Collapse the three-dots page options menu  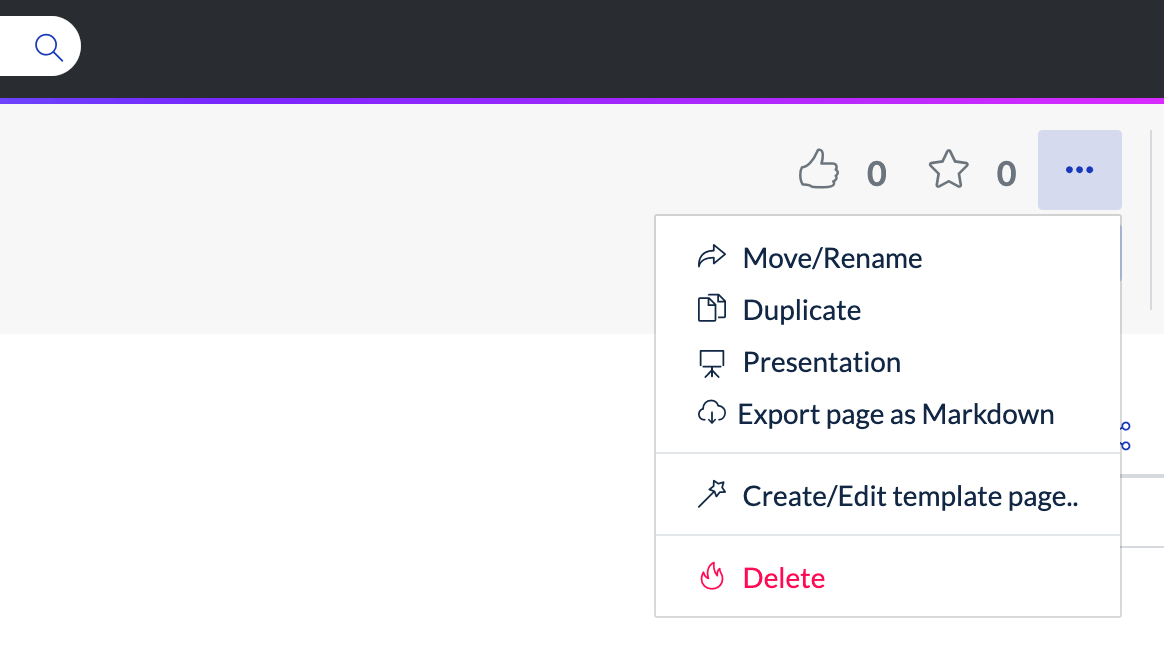click(1079, 170)
